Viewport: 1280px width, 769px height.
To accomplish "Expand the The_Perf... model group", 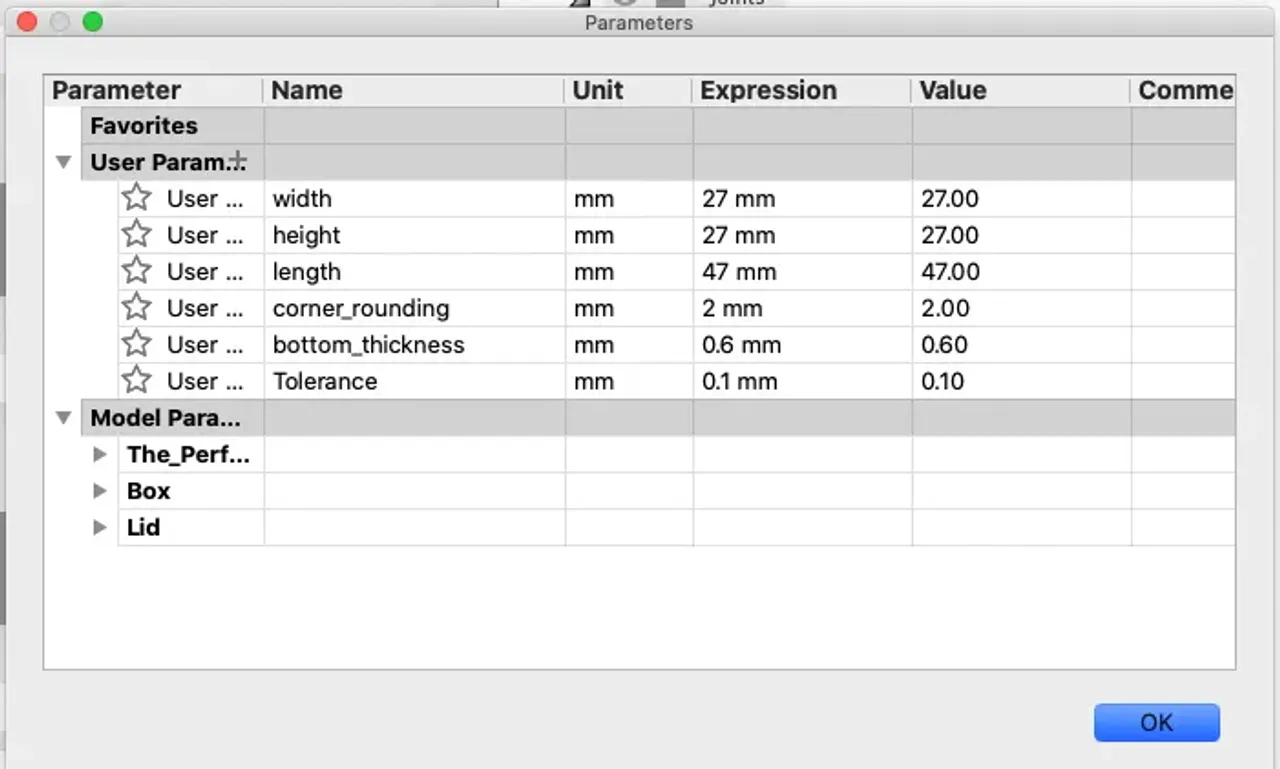I will tap(100, 454).
